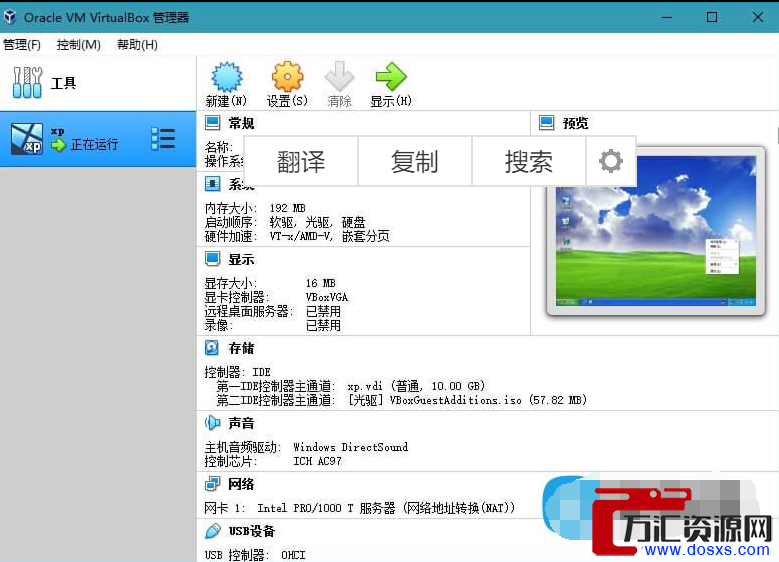Click the 控制器: IDE label
The width and height of the screenshot is (779, 562).
point(237,372)
